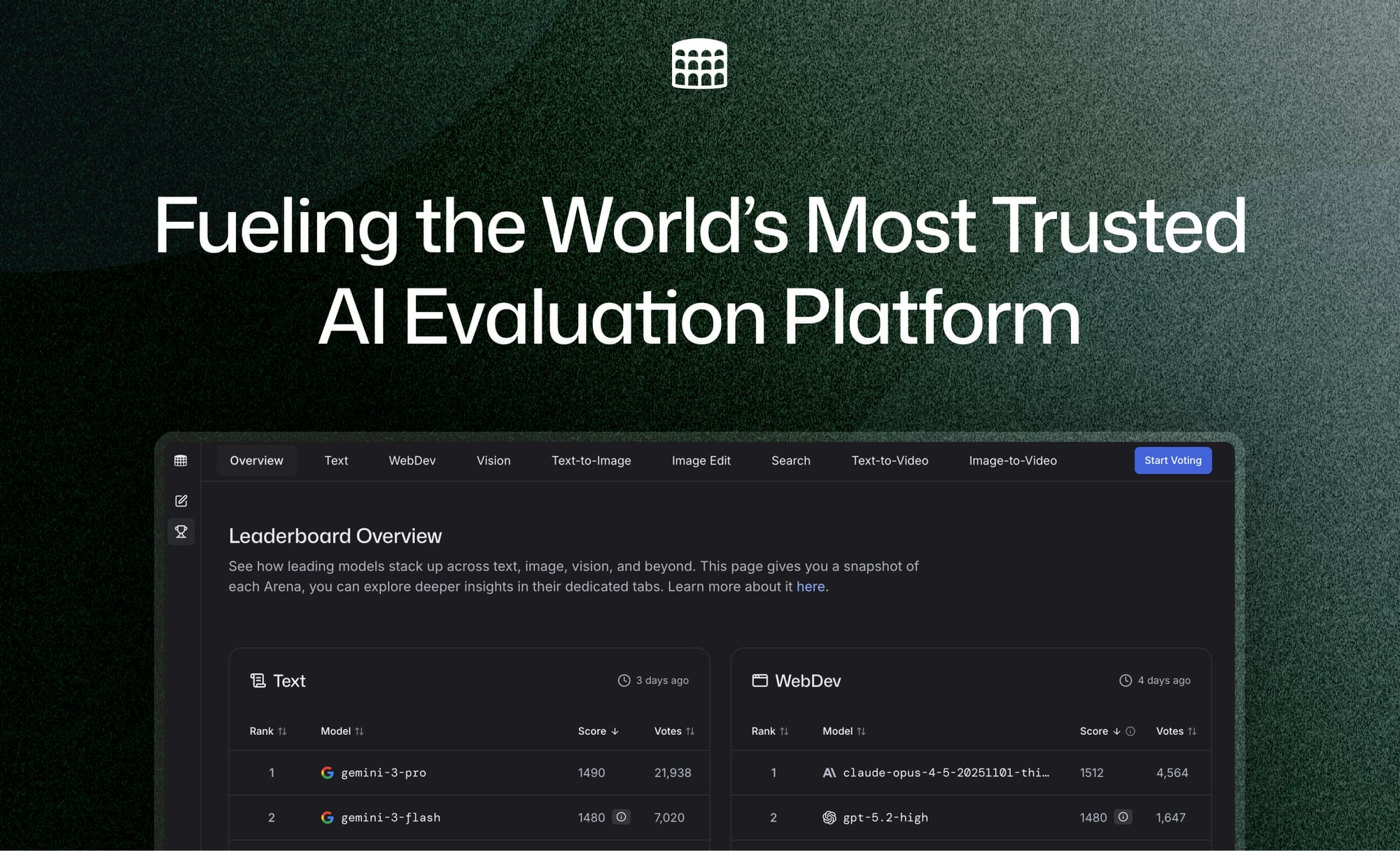Open the 'here' link in the overview description
Image resolution: width=1400 pixels, height=851 pixels.
[810, 586]
